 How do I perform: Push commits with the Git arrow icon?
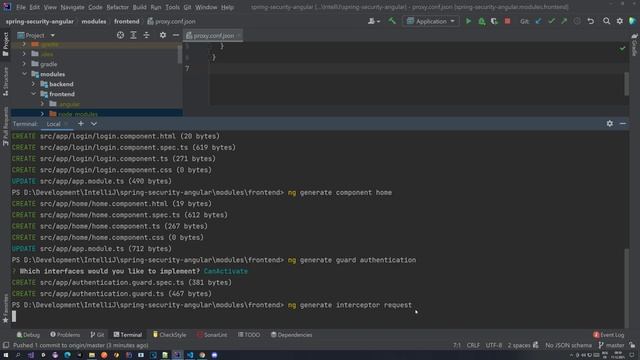coord(564,21)
